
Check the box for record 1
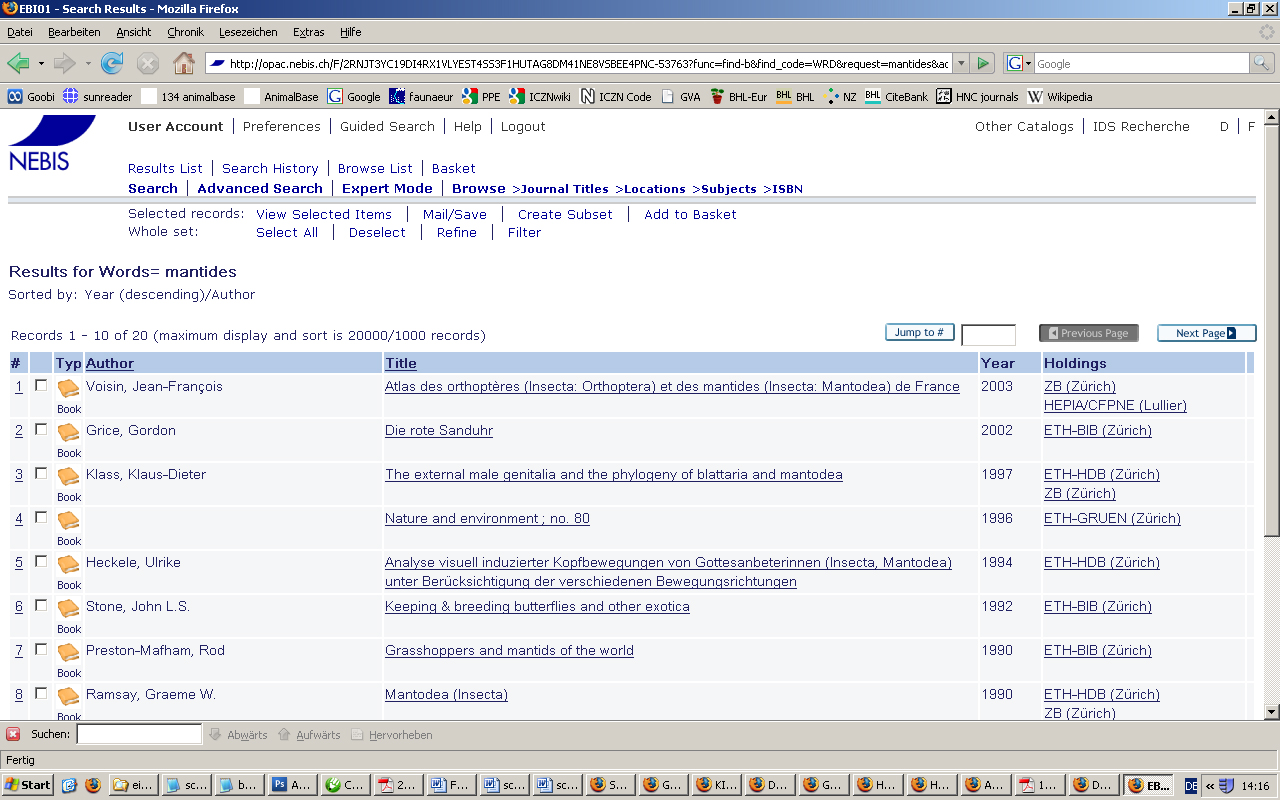(x=41, y=385)
